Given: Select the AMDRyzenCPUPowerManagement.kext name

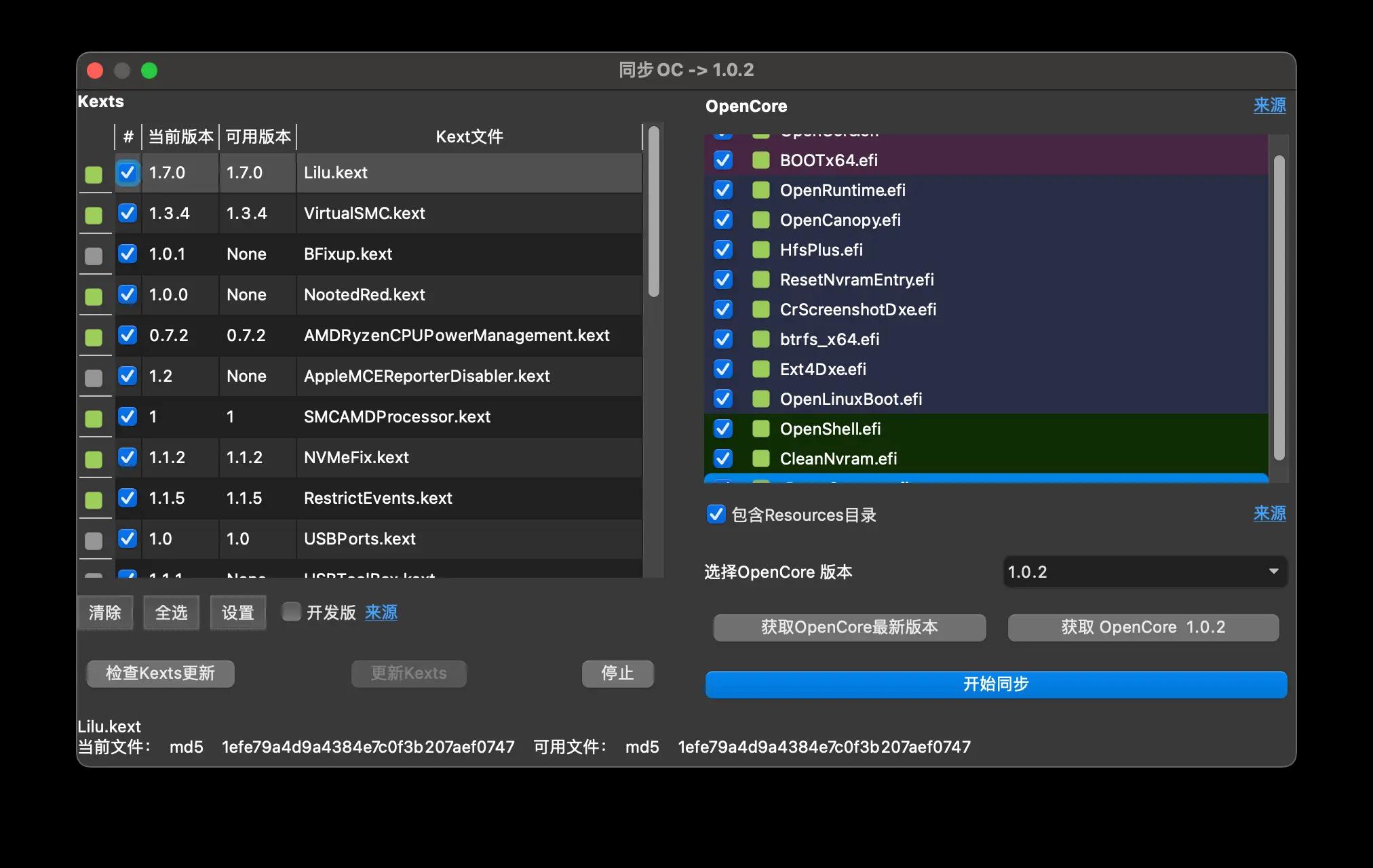Looking at the screenshot, I should point(457,335).
